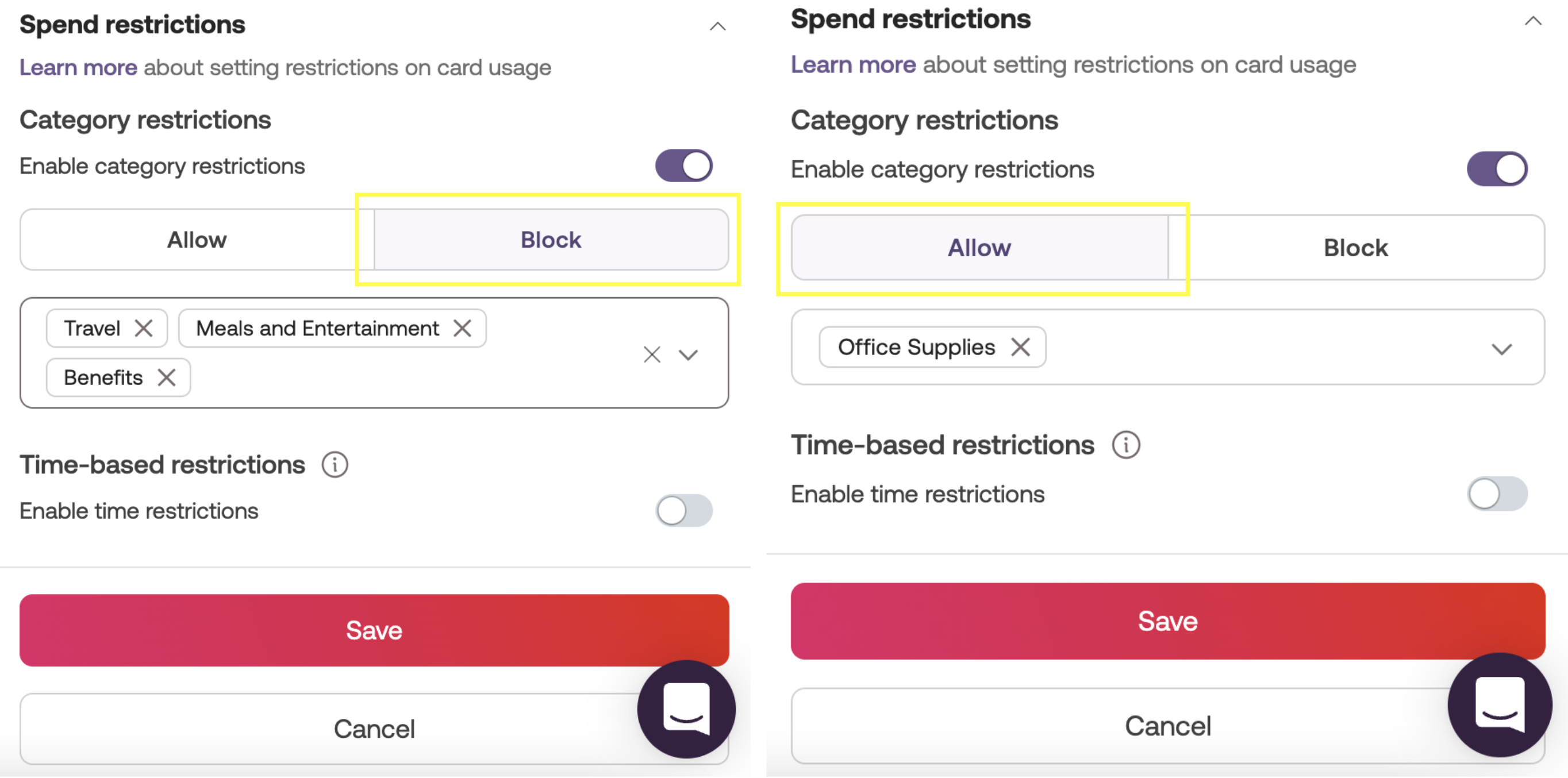Click right Time-based restrictions info icon

(x=1125, y=445)
